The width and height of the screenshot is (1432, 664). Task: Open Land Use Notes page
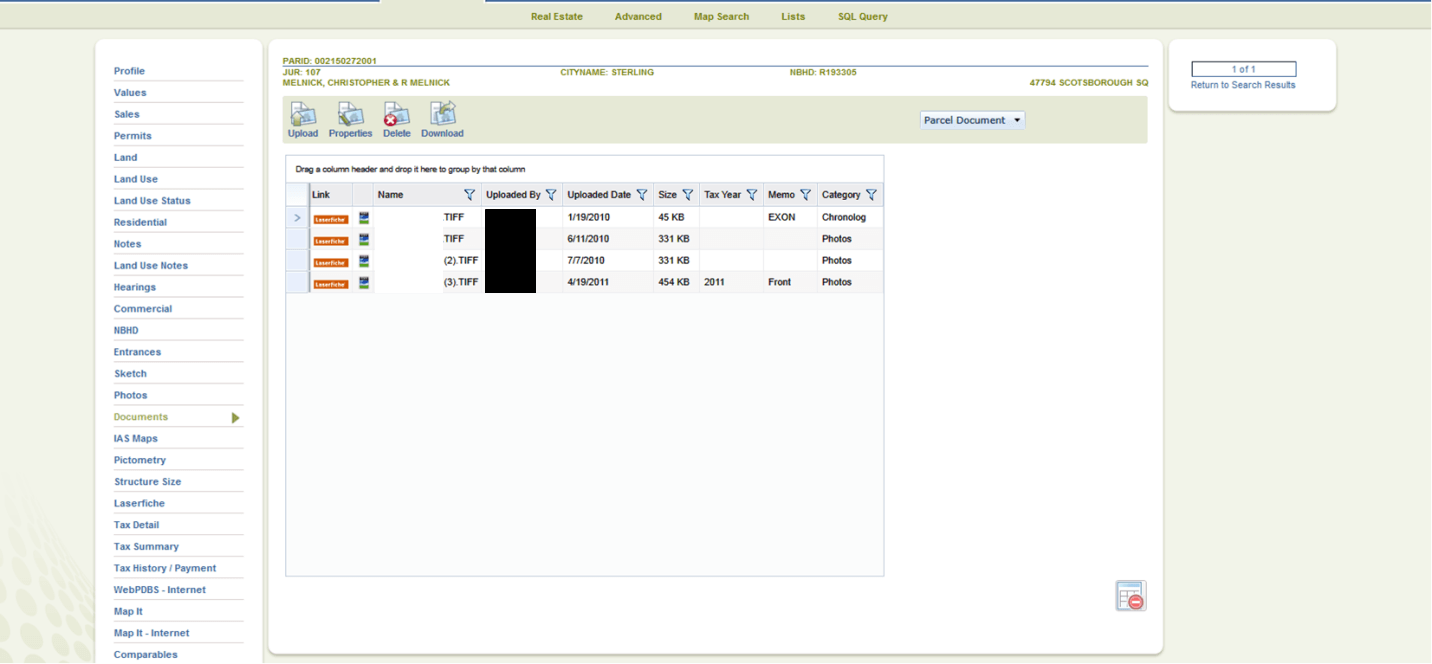(x=151, y=266)
